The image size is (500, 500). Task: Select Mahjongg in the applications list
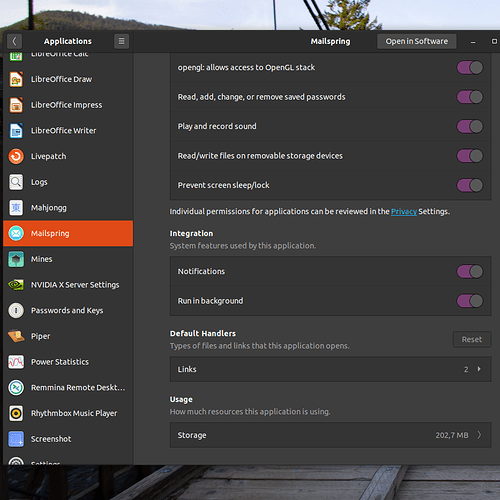pos(68,208)
